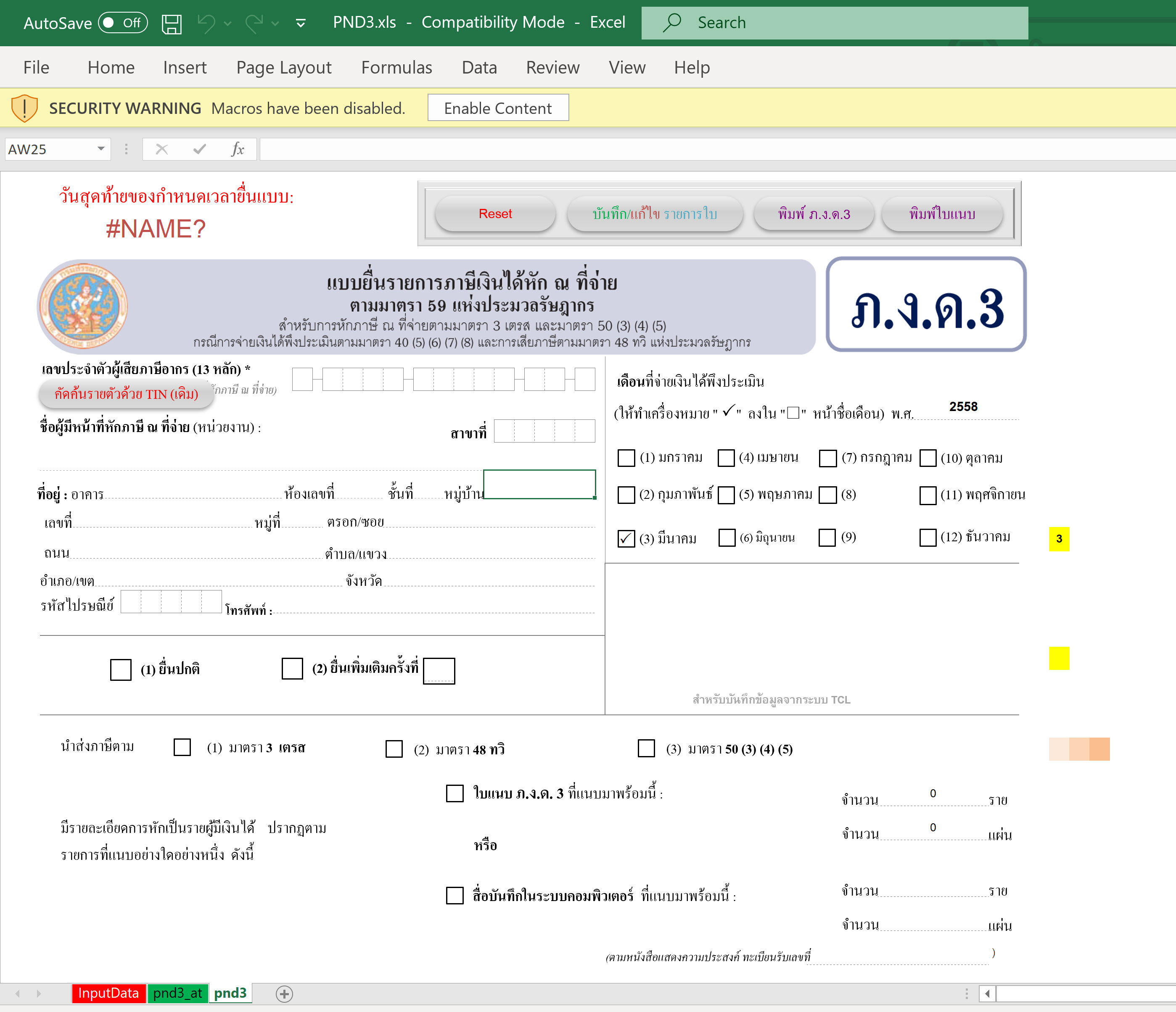Select the InputData sheet tab
The image size is (1176, 1012).
tap(108, 993)
